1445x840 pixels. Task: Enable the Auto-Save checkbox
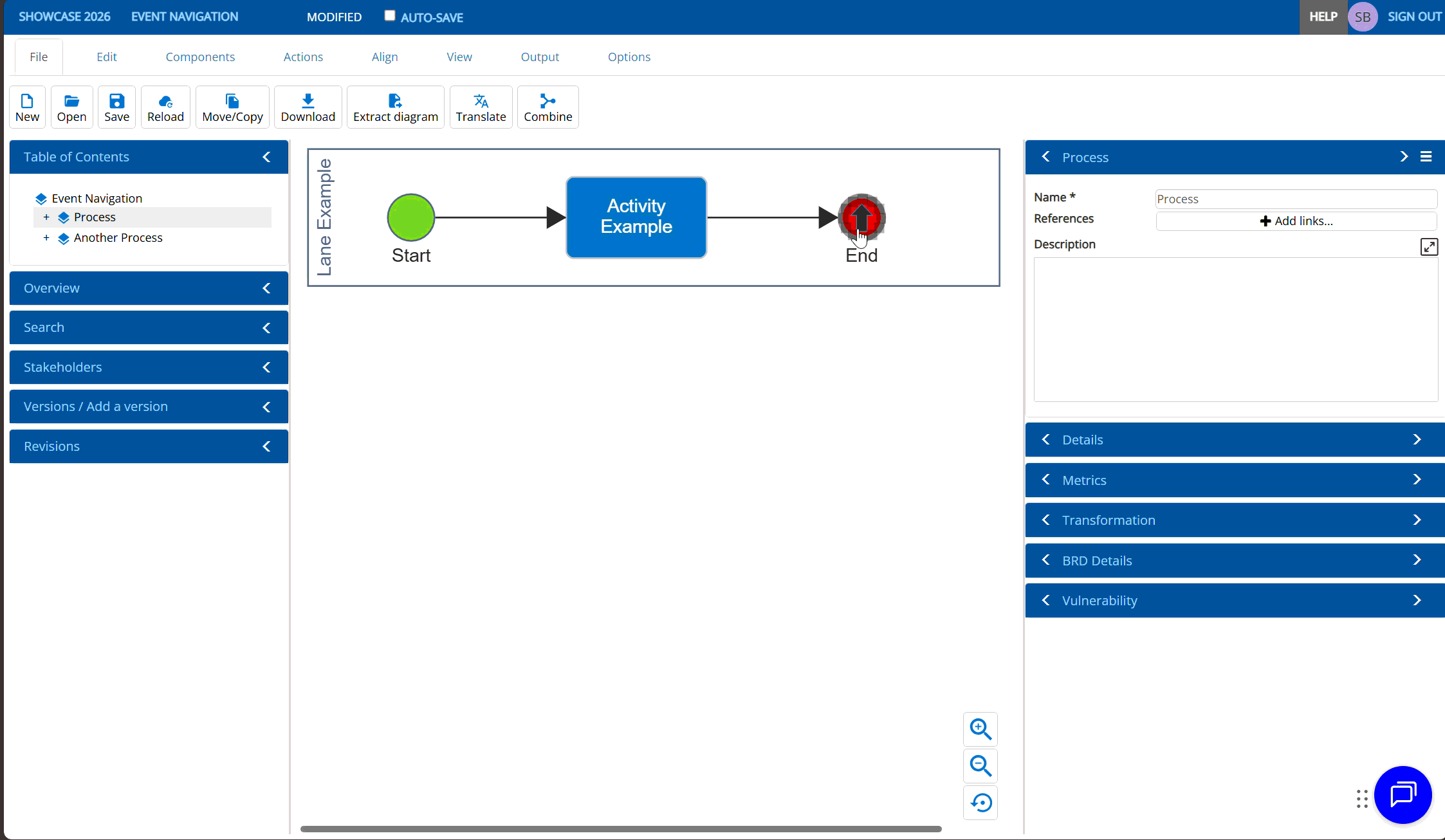tap(390, 16)
